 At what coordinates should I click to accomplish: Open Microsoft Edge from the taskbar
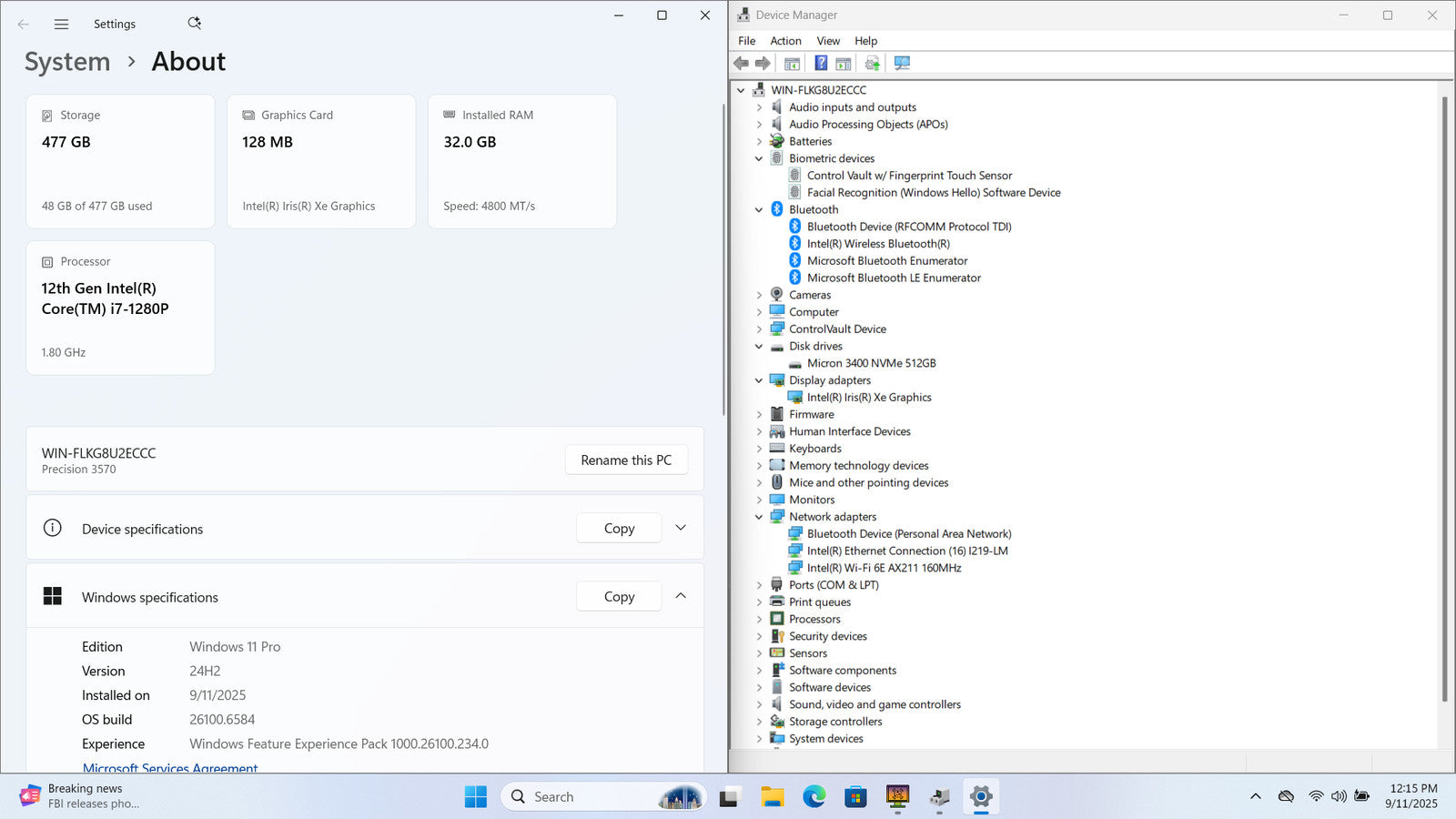[x=814, y=797]
